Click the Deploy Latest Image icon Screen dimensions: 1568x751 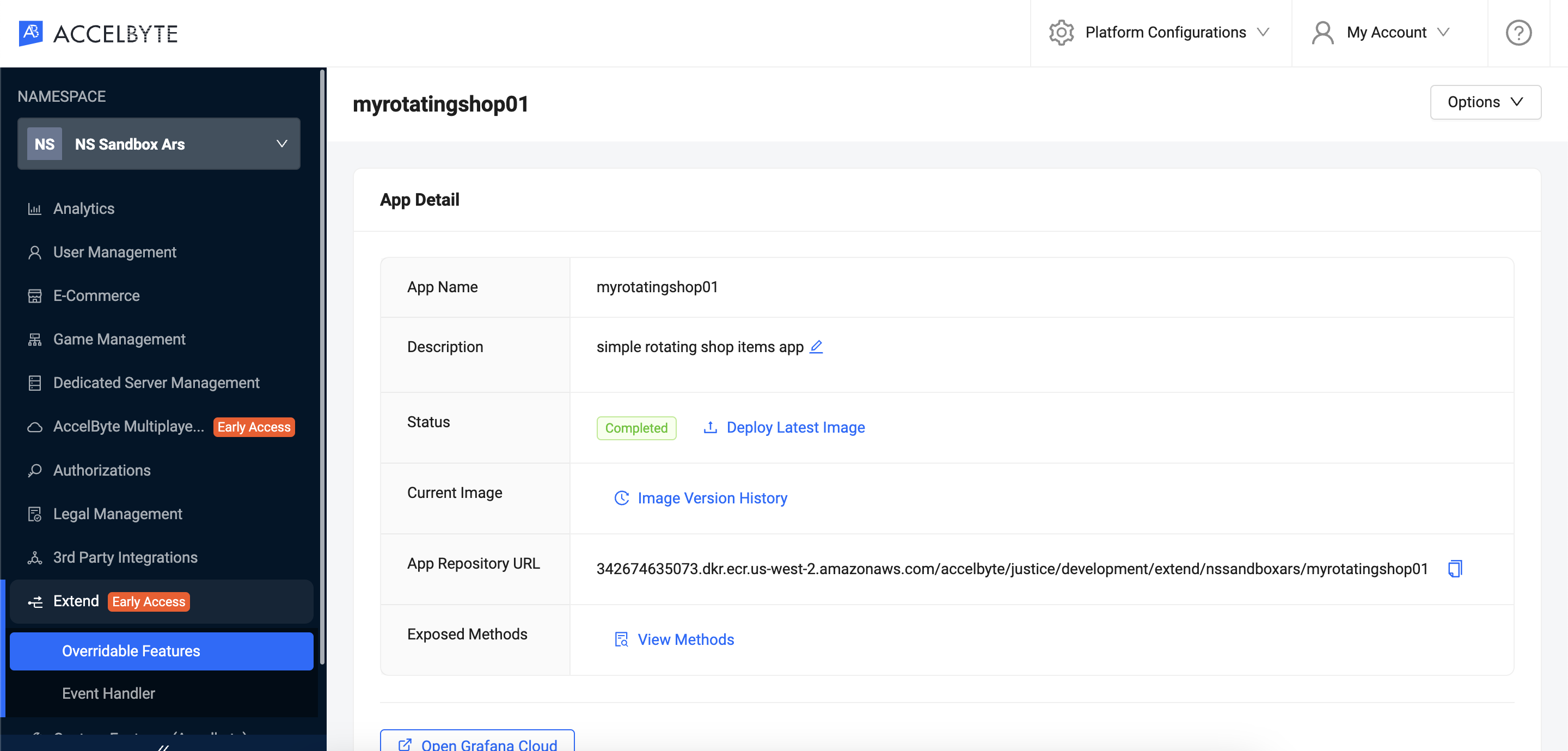point(711,427)
